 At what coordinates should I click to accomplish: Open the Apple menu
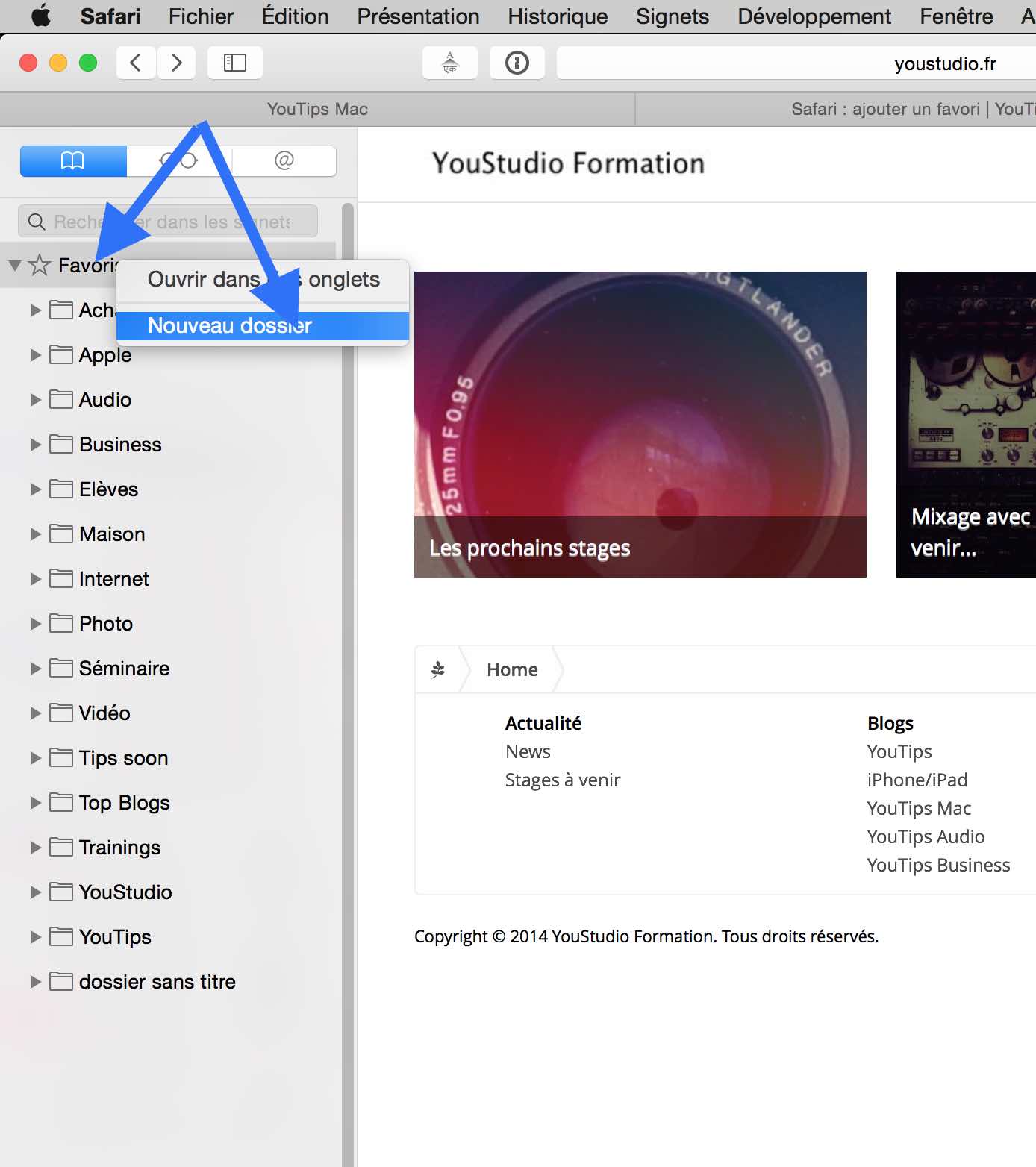click(x=41, y=16)
